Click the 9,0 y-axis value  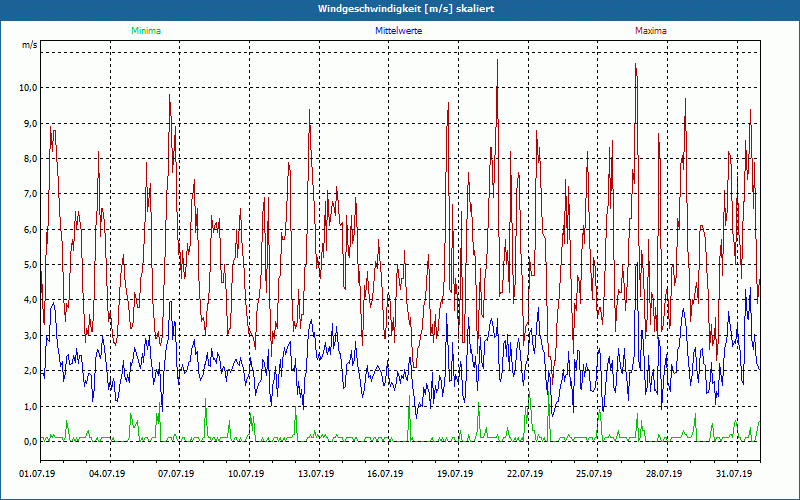[x=30, y=123]
